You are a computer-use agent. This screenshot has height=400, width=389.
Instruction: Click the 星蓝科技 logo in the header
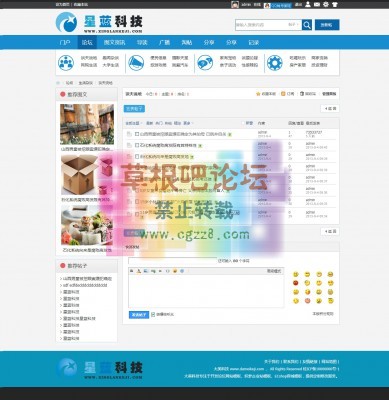pos(99,22)
